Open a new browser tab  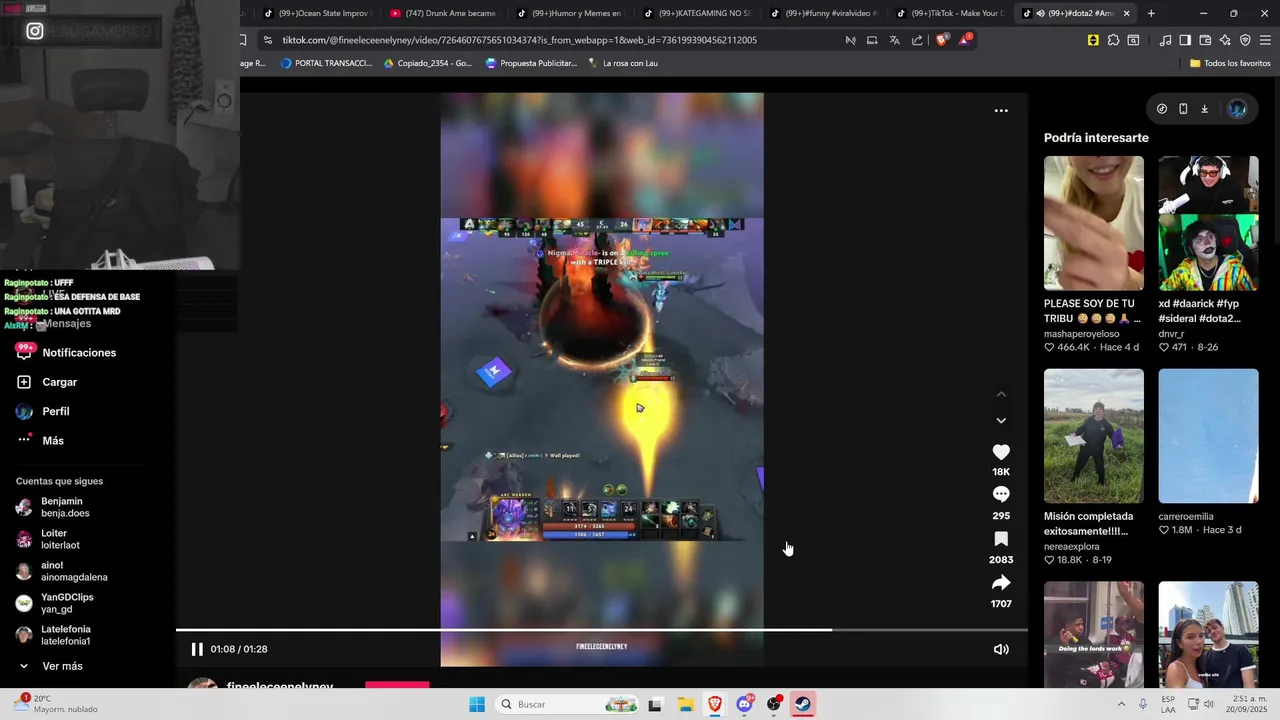coord(1151,13)
